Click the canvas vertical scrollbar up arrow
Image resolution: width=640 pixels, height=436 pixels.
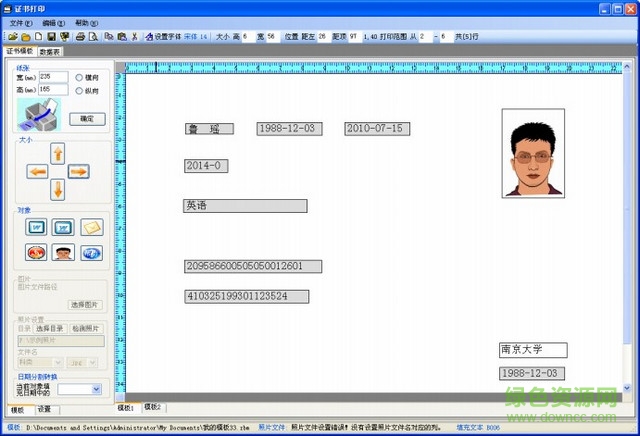coord(627,66)
